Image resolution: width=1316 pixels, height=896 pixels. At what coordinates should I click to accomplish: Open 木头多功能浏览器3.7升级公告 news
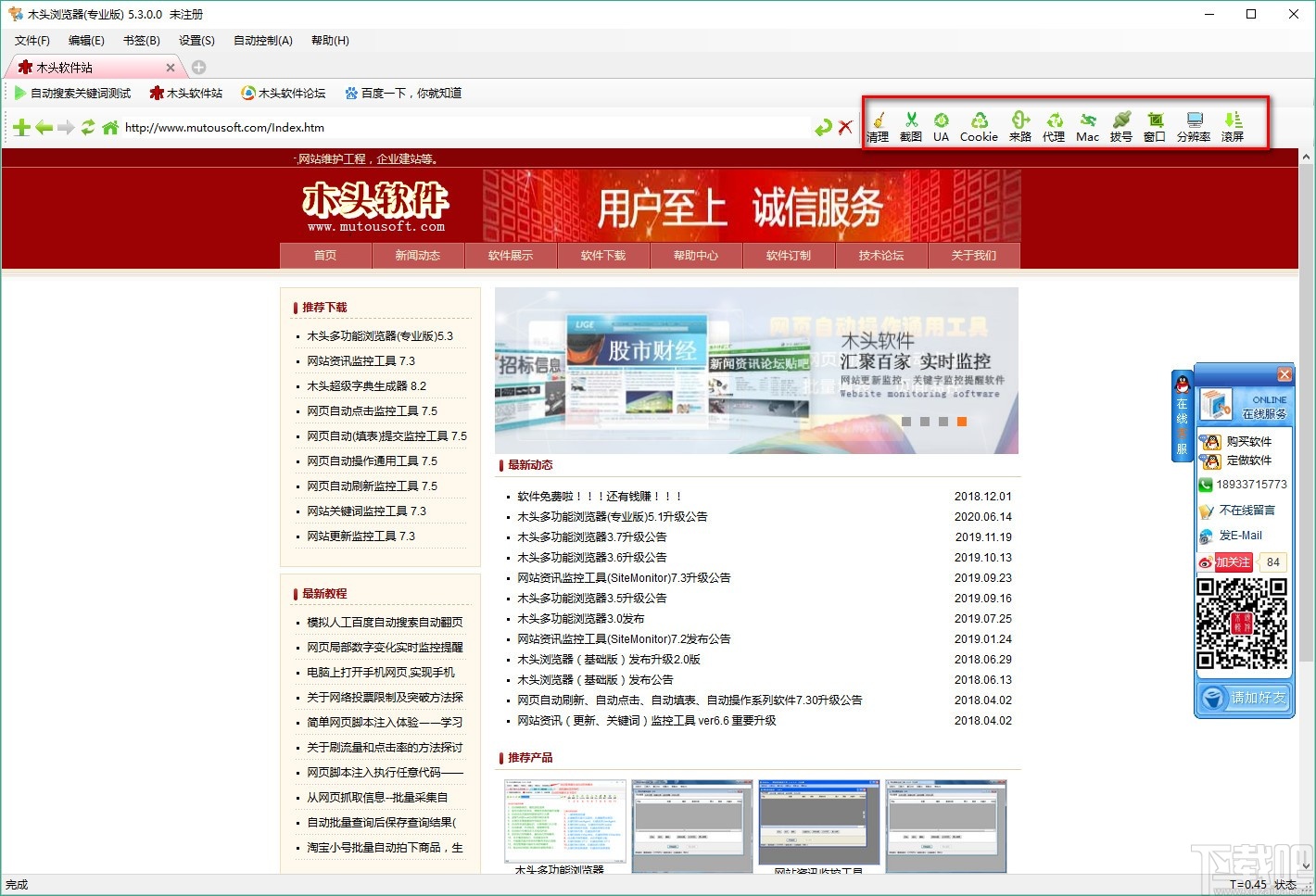point(592,537)
